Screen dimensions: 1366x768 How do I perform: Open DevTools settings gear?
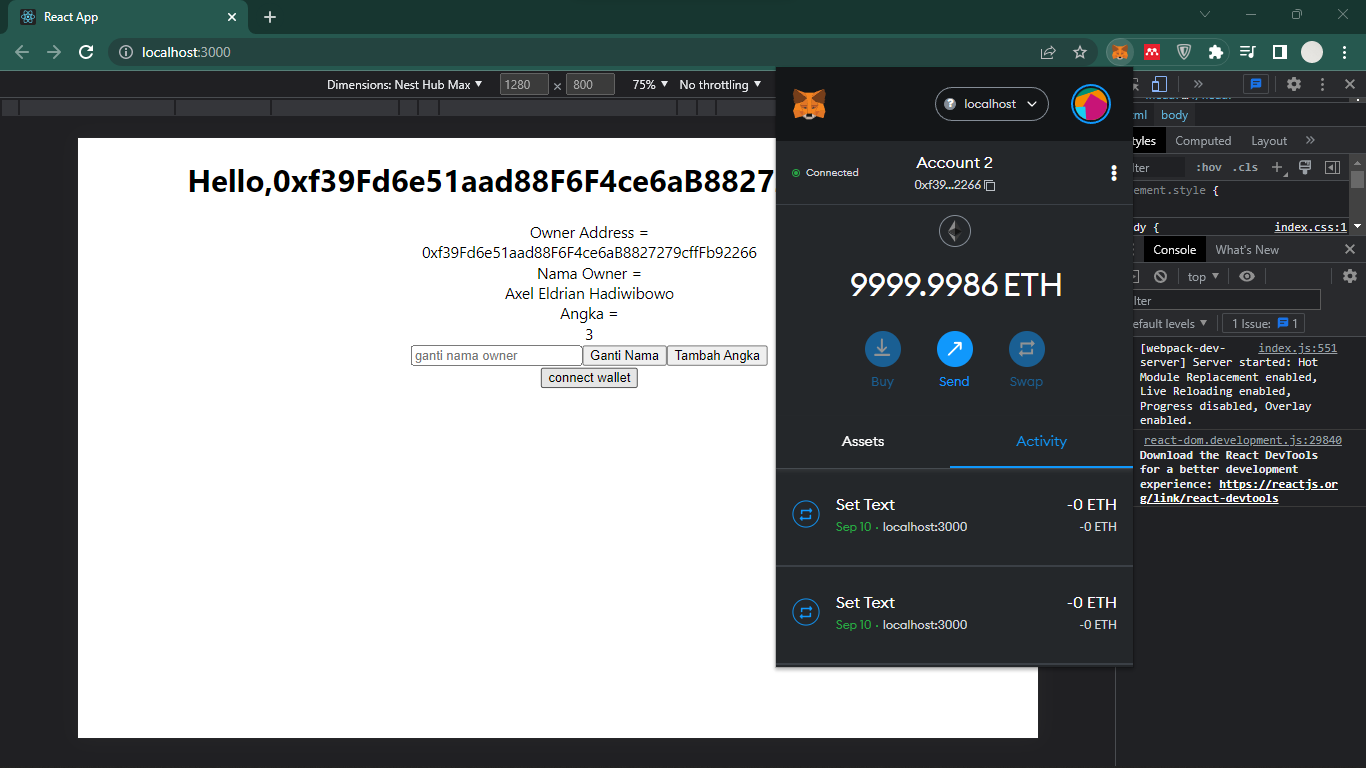pos(1294,84)
